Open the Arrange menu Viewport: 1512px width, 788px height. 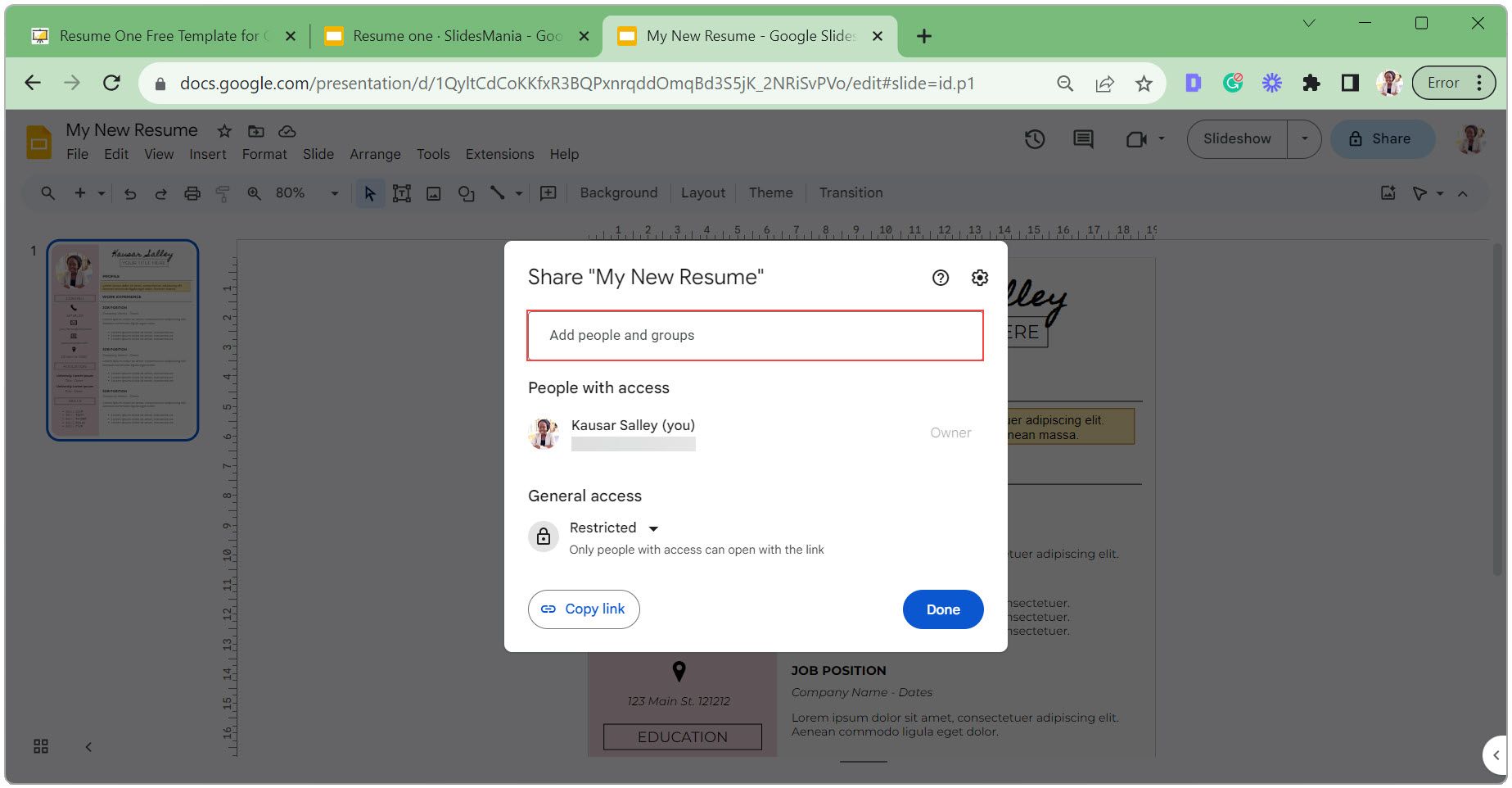tap(376, 154)
